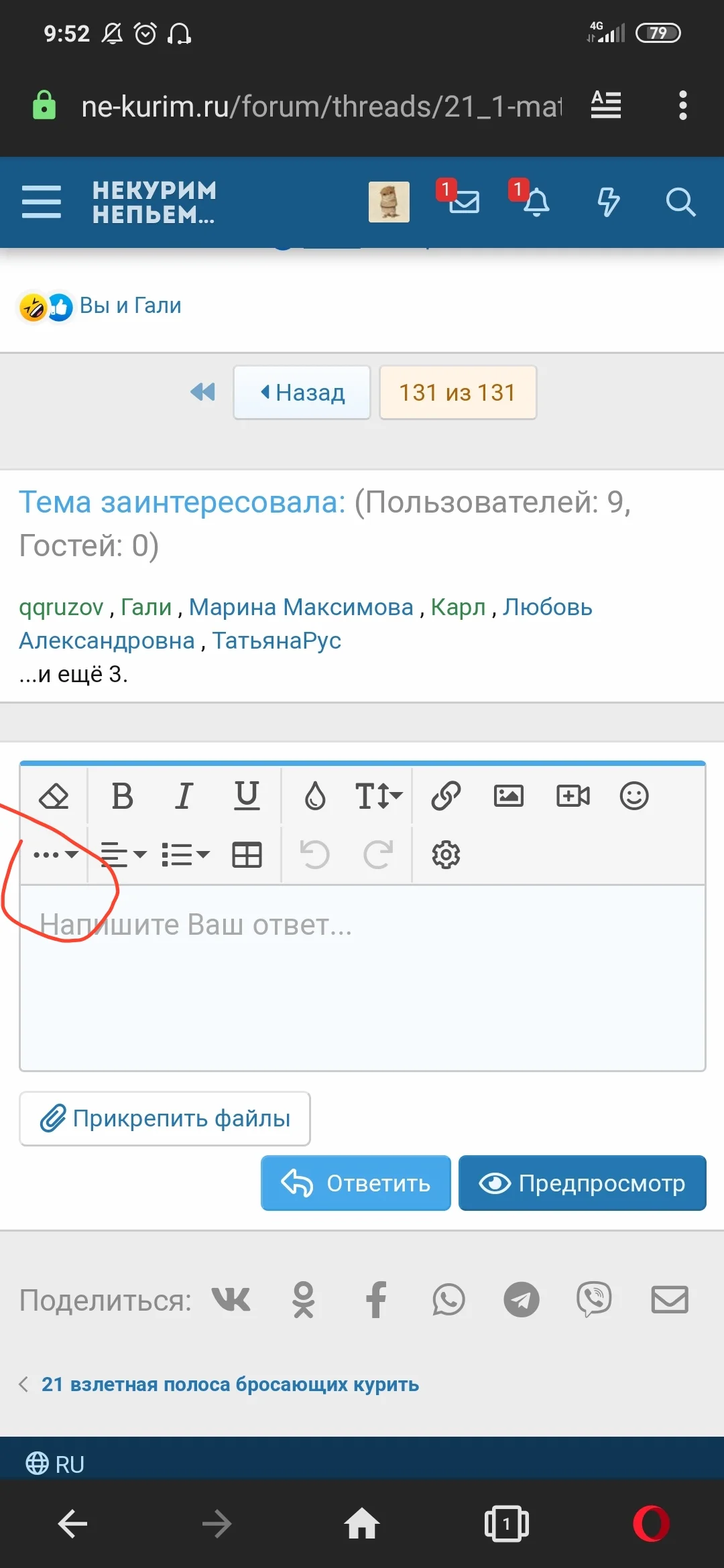Image resolution: width=724 pixels, height=1568 pixels.
Task: Share via email envelope icon
Action: point(670,1300)
